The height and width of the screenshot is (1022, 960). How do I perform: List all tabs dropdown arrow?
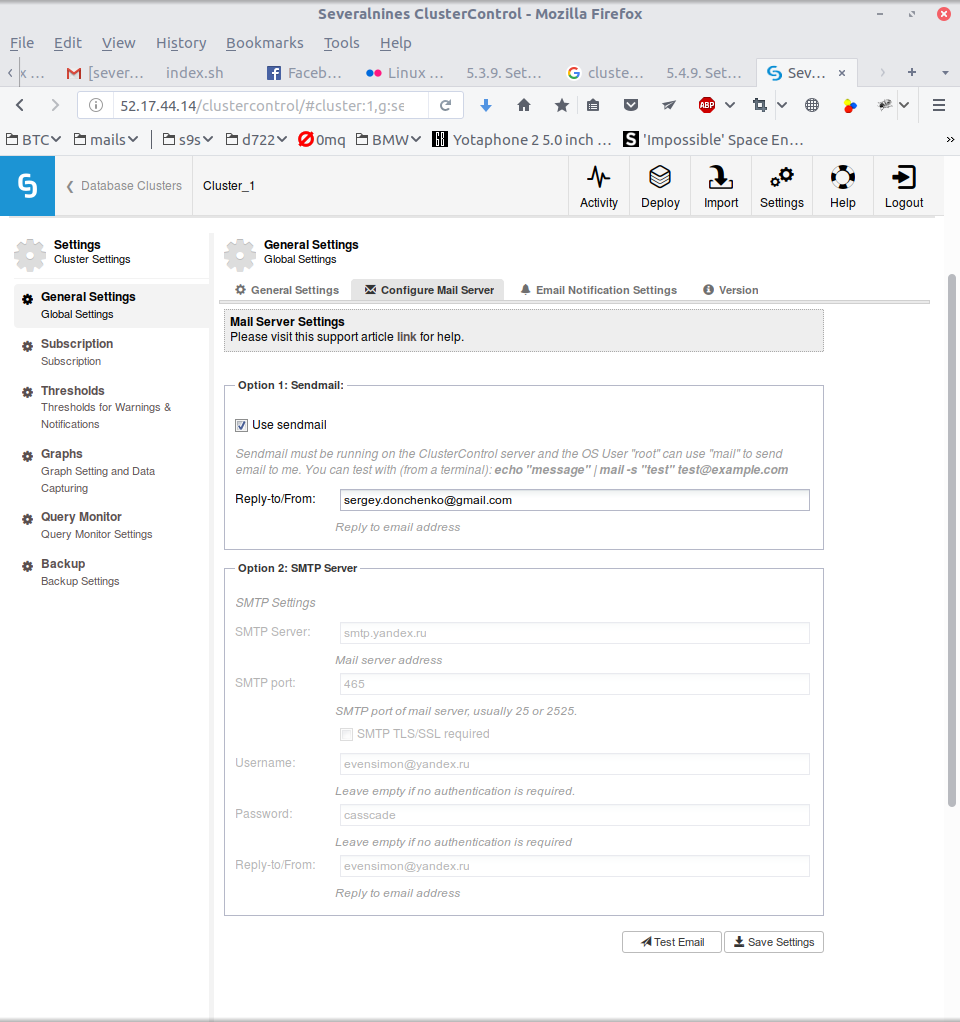[x=945, y=72]
